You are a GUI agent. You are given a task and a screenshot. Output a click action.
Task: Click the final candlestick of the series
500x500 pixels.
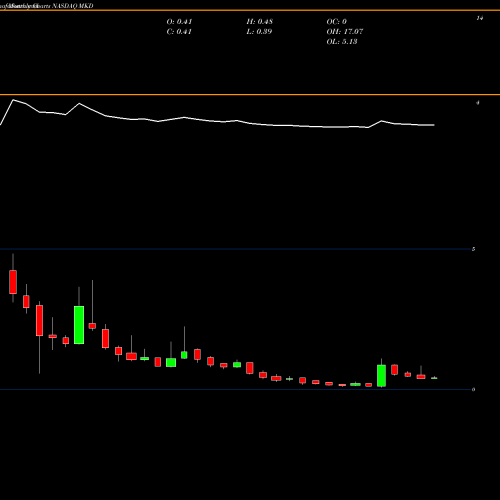(x=434, y=378)
